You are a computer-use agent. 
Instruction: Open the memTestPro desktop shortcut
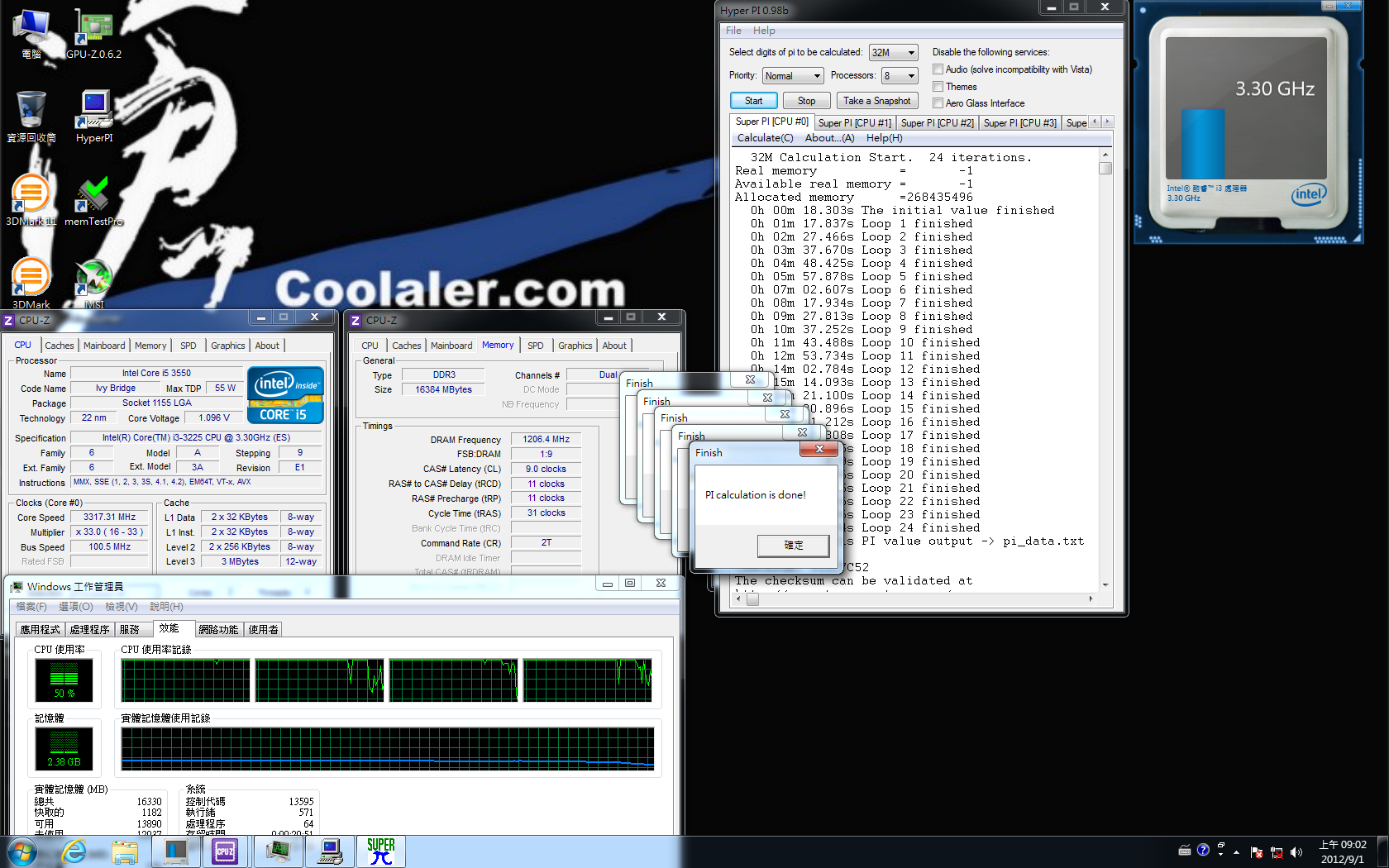93,200
